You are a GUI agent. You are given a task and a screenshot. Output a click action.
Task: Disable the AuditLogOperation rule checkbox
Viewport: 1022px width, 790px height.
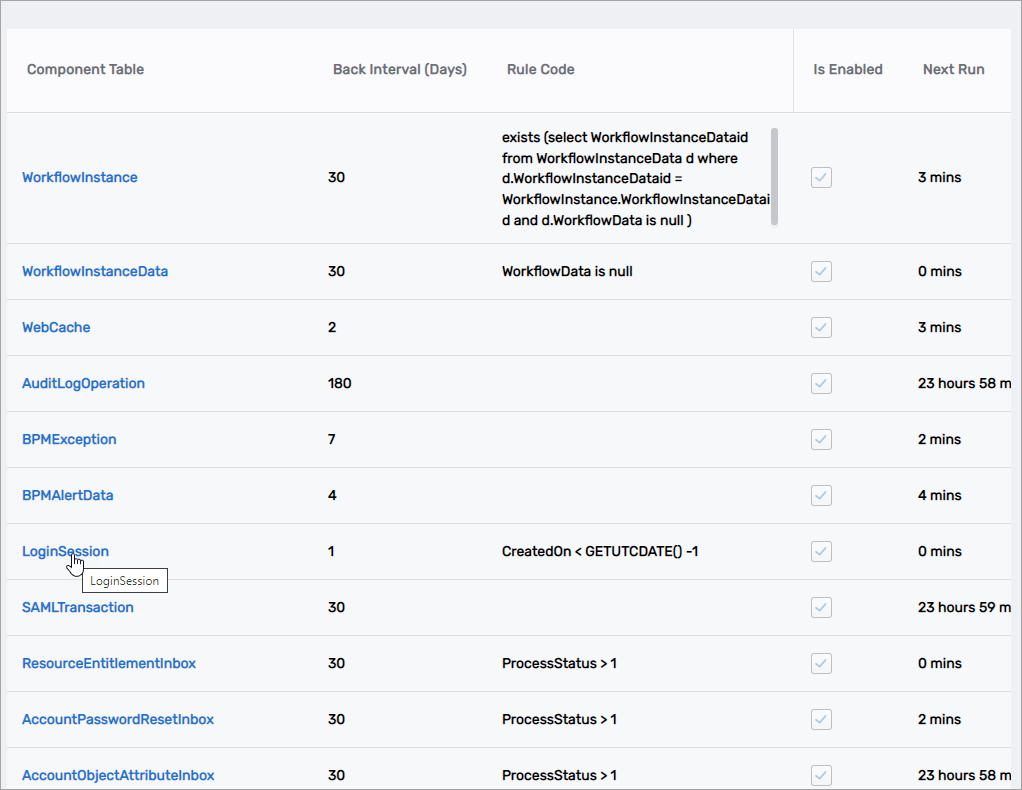coord(821,383)
